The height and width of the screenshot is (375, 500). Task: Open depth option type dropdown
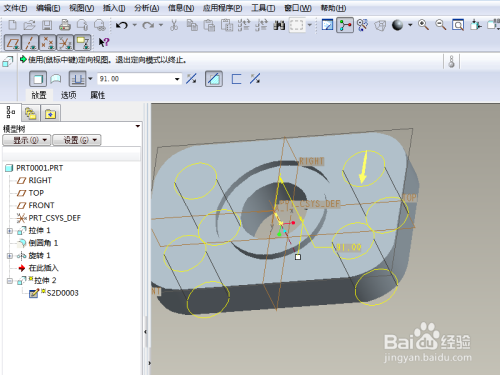90,79
